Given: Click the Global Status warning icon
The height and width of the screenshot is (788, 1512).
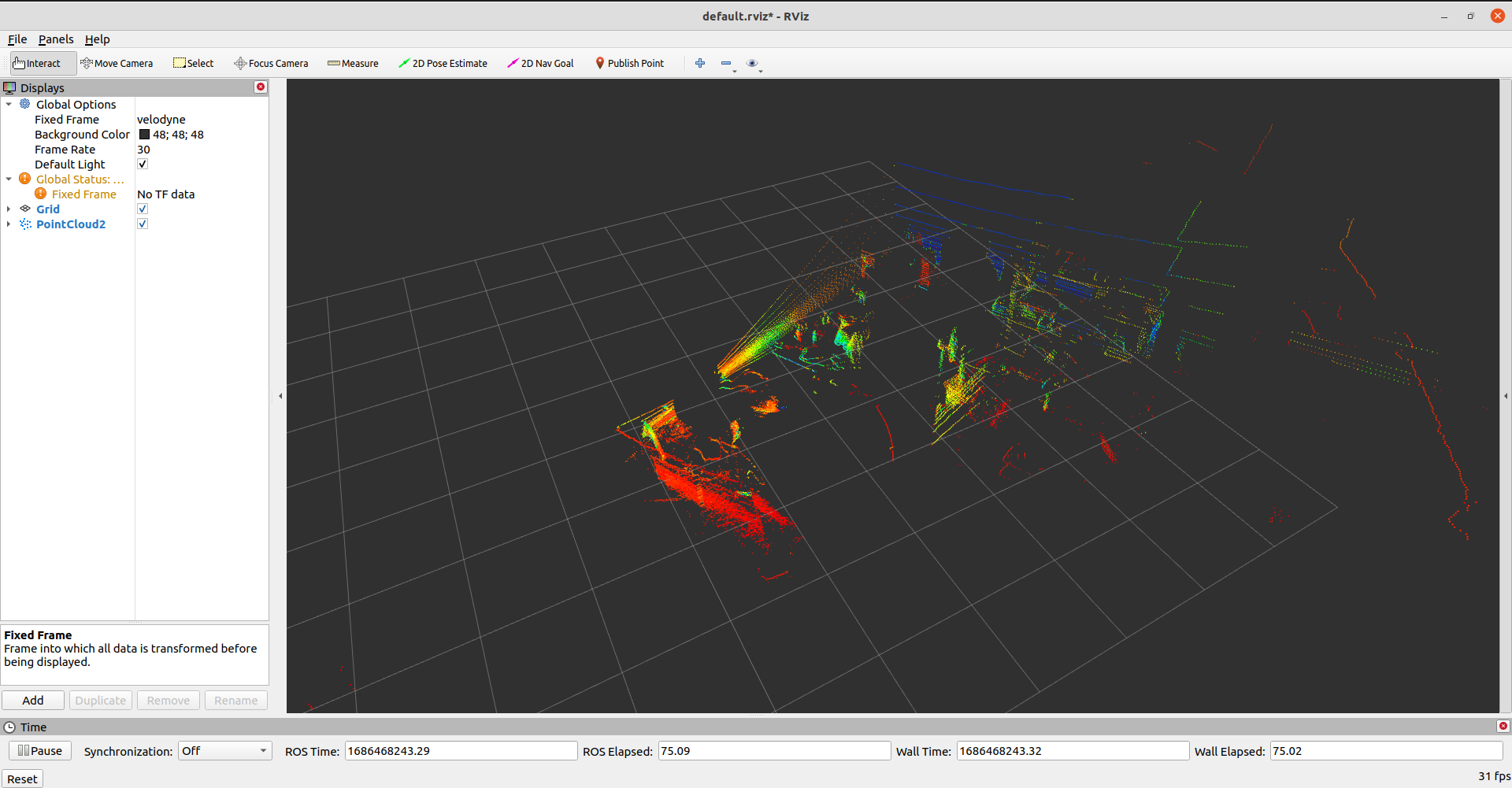Looking at the screenshot, I should [x=25, y=179].
